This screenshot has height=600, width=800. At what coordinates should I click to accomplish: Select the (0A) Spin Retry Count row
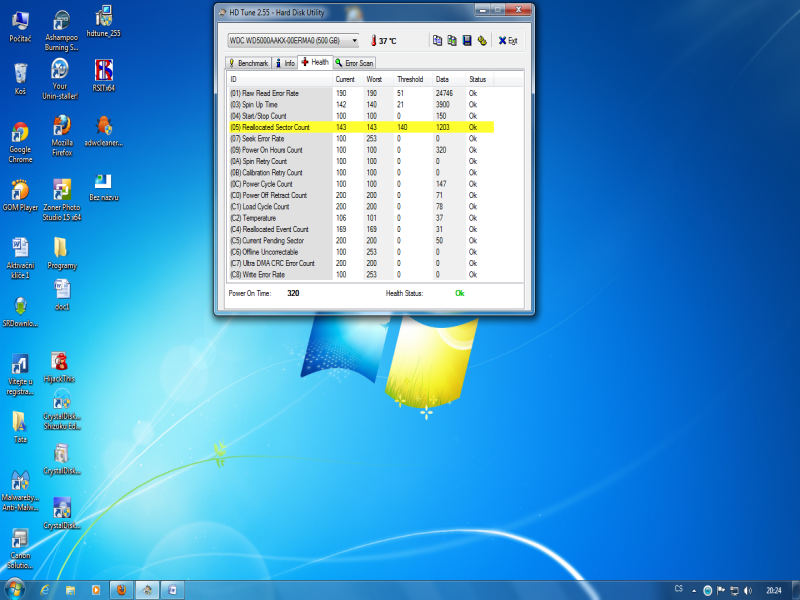361,161
